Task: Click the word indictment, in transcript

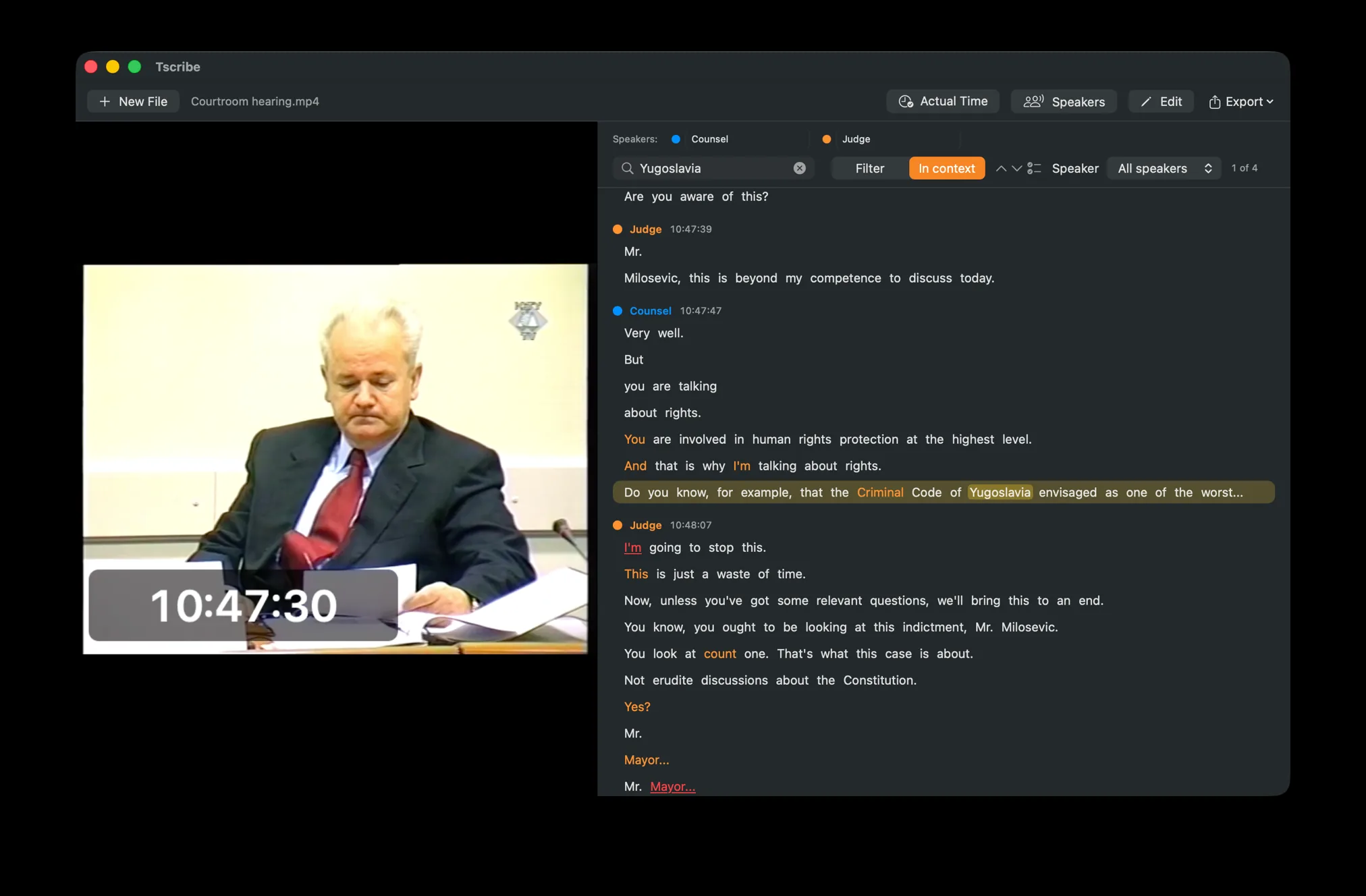Action: tap(934, 627)
